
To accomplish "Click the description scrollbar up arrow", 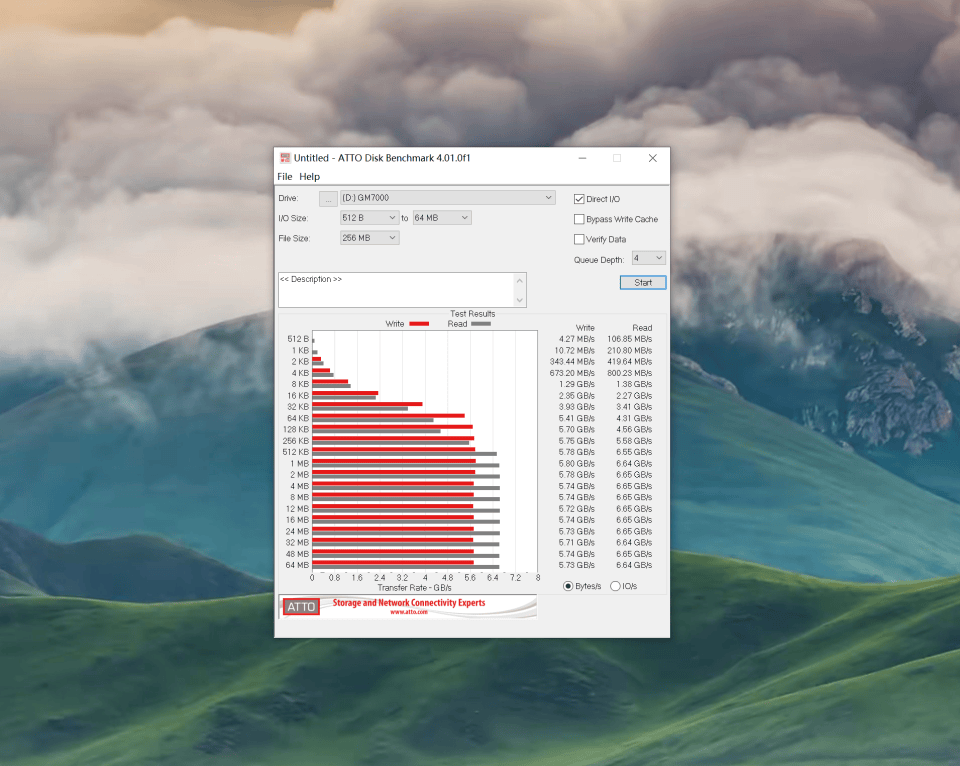I will pyautogui.click(x=520, y=280).
